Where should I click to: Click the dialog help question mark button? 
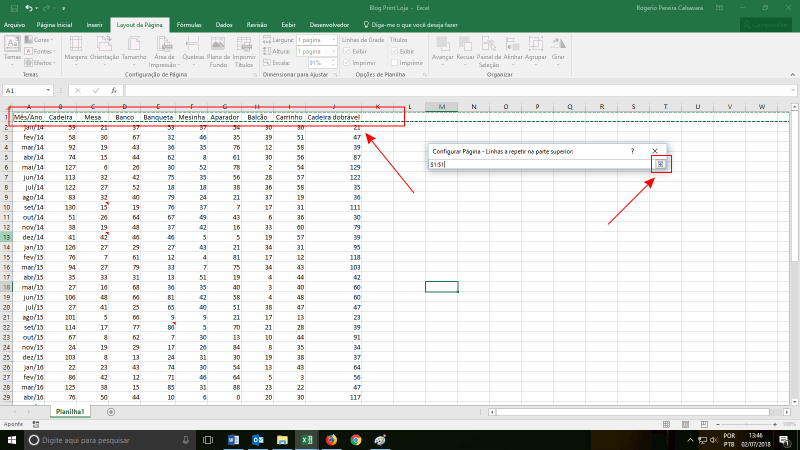(x=633, y=149)
